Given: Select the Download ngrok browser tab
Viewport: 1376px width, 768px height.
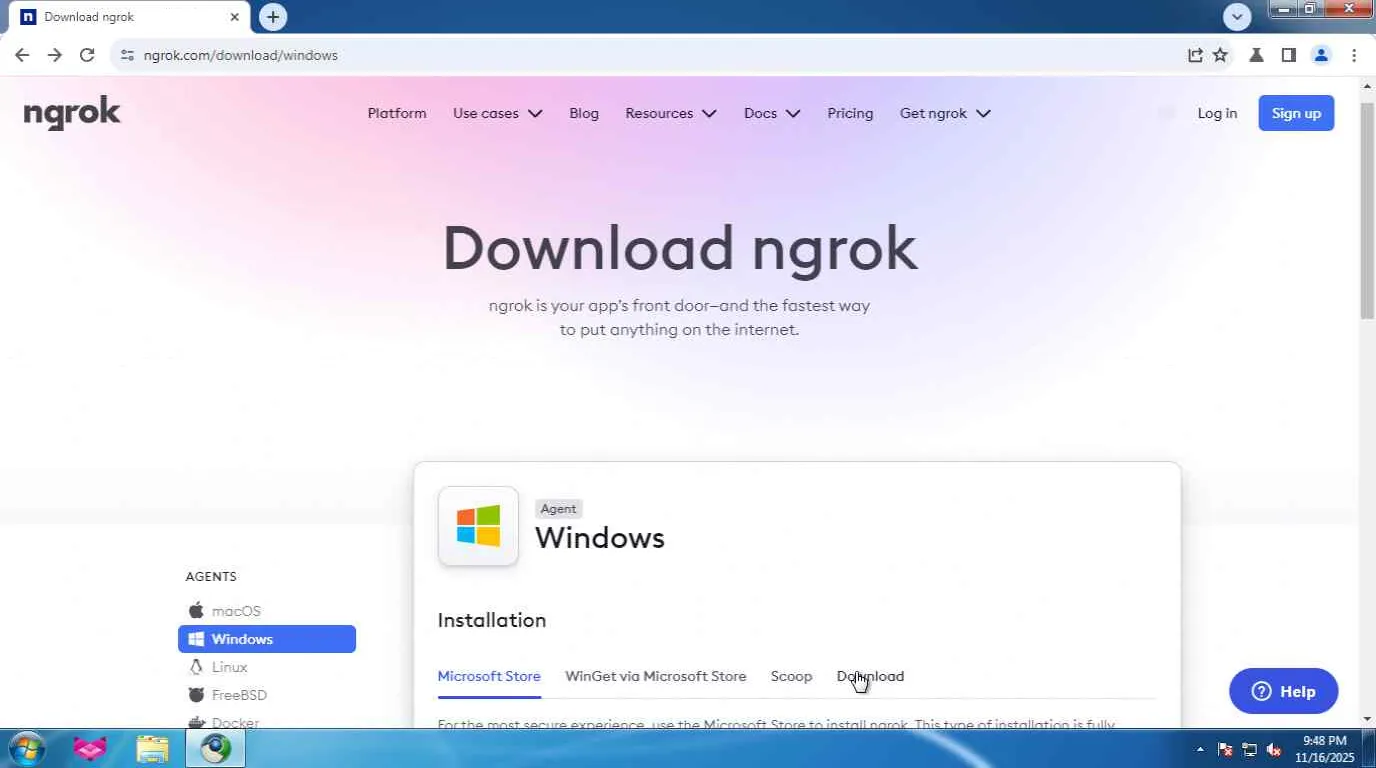Looking at the screenshot, I should pyautogui.click(x=131, y=17).
